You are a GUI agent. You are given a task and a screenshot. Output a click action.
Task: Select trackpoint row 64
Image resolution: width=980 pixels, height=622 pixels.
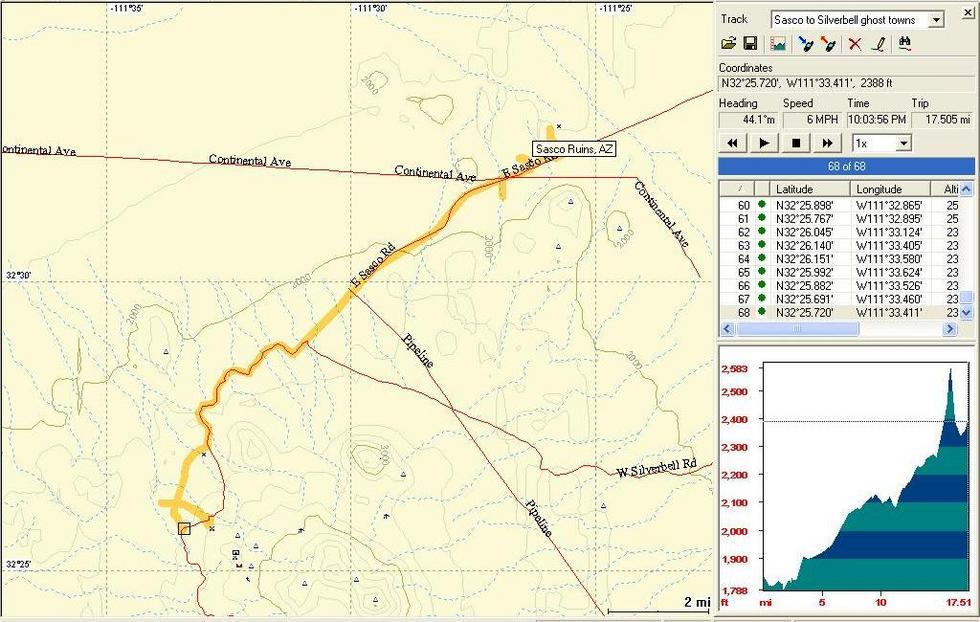click(839, 259)
